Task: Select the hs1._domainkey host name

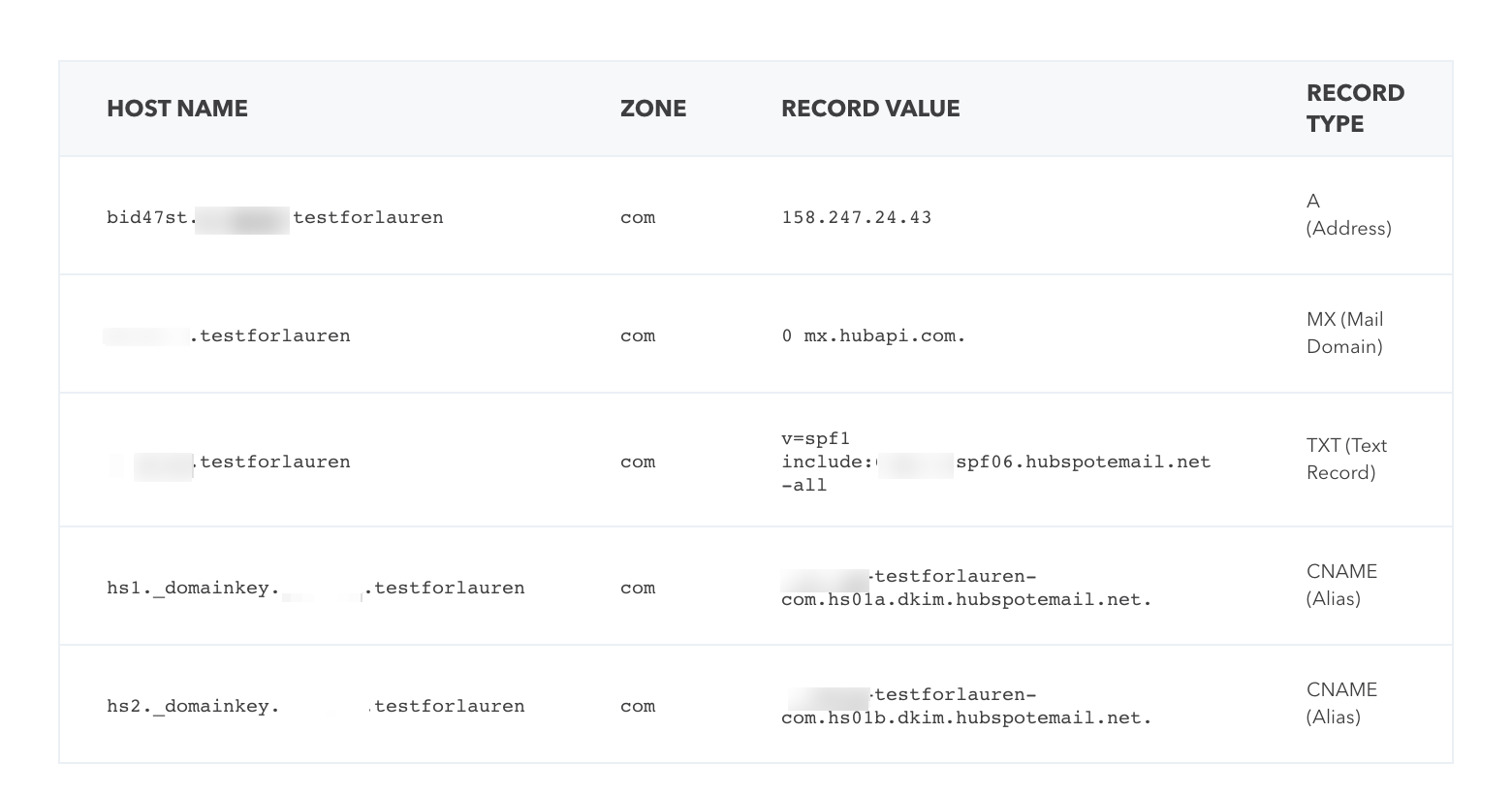Action: pos(315,588)
